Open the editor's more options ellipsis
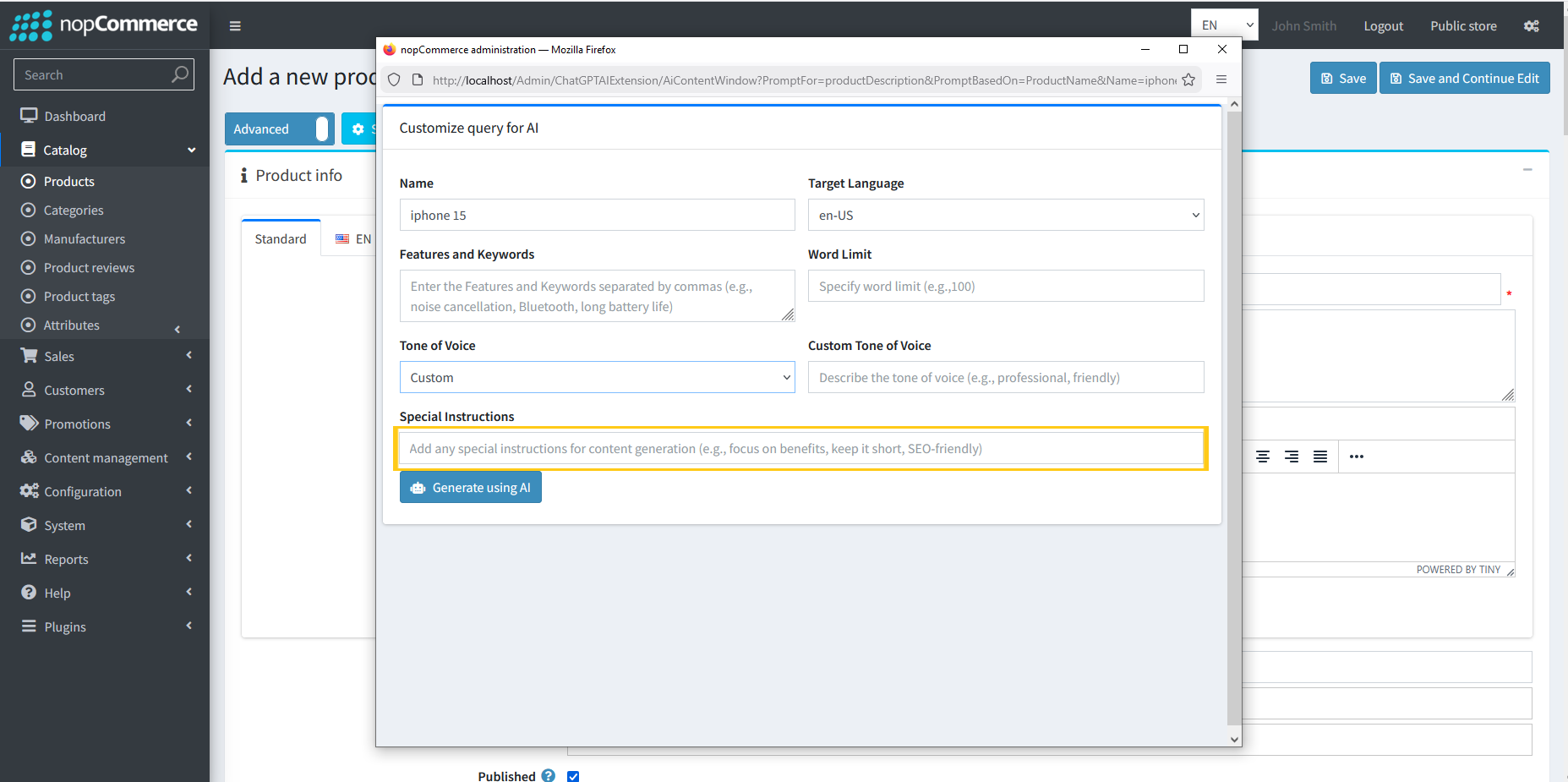Viewport: 1568px width, 782px height. click(1356, 457)
